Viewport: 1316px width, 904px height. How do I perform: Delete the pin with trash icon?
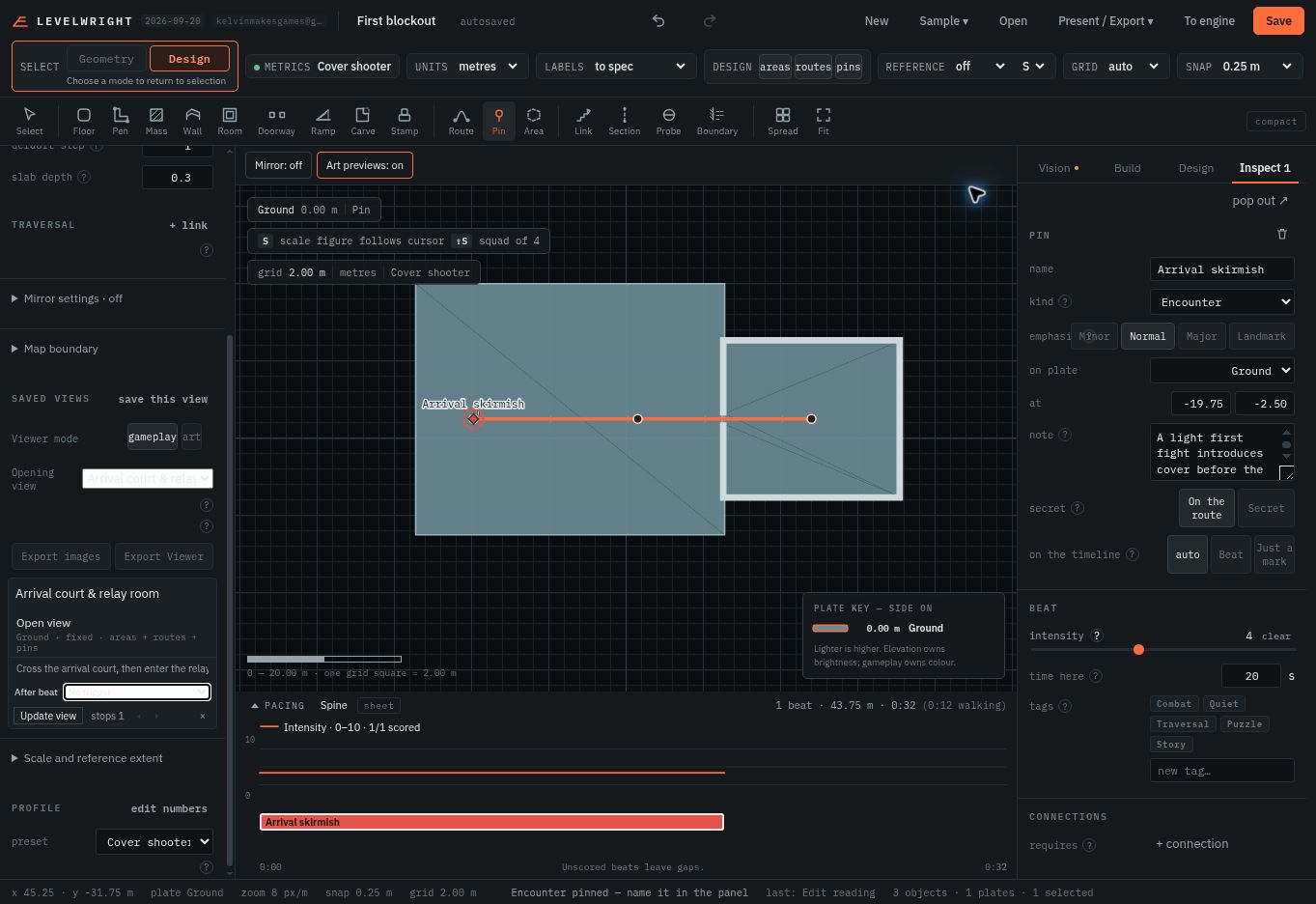point(1282,234)
